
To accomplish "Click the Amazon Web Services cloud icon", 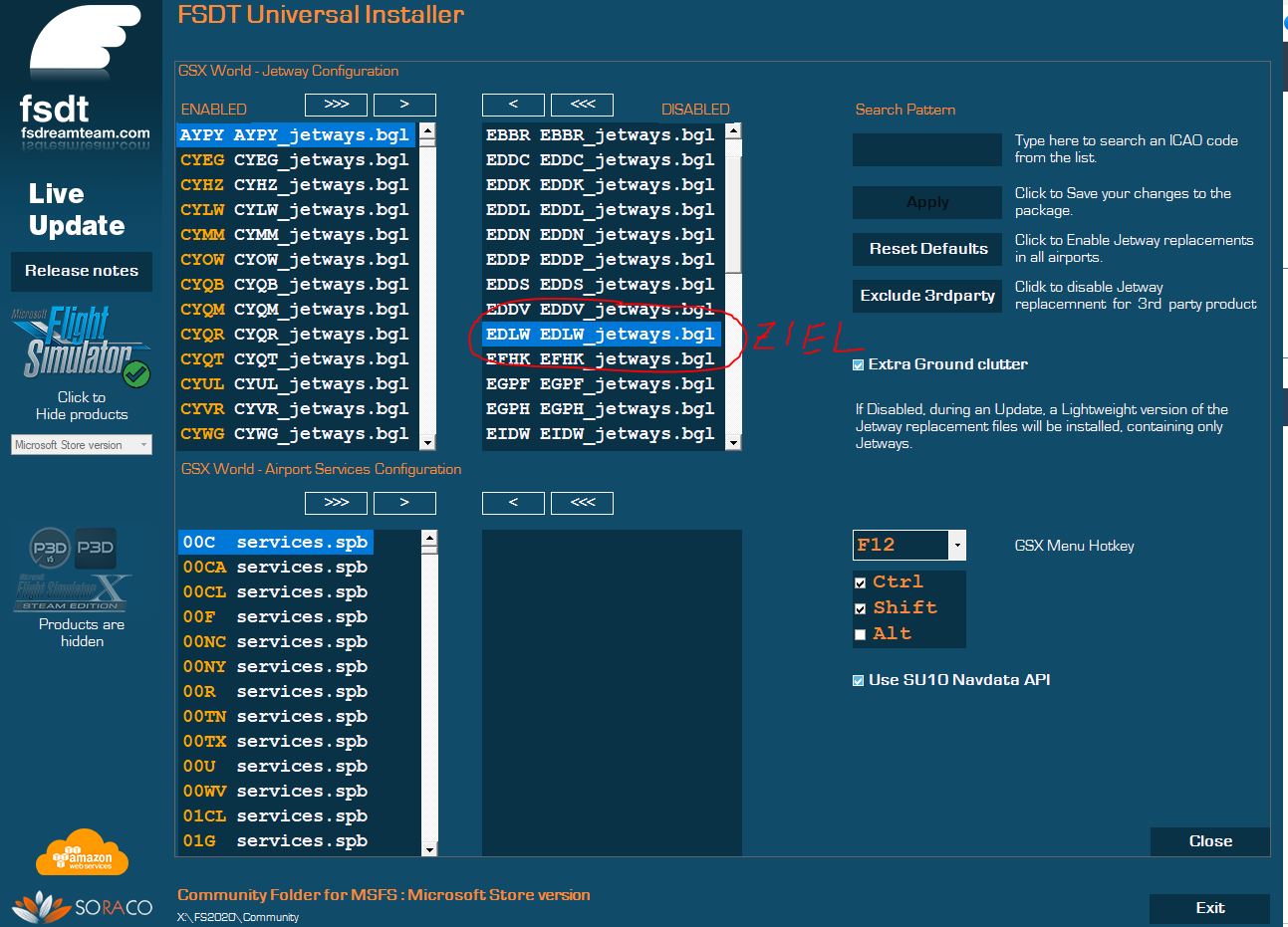I will [x=83, y=852].
